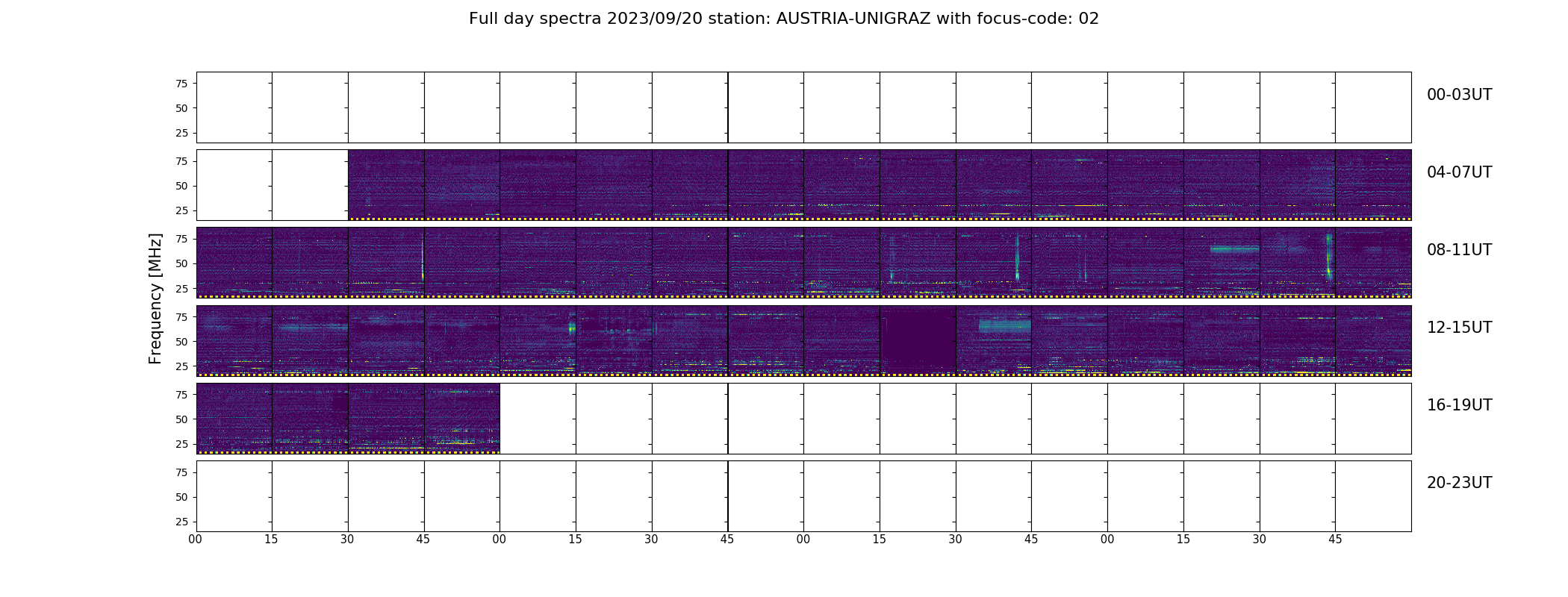Click the horizontal bright band in 08-11UT row
This screenshot has height=597, width=1568.
[x=1234, y=249]
